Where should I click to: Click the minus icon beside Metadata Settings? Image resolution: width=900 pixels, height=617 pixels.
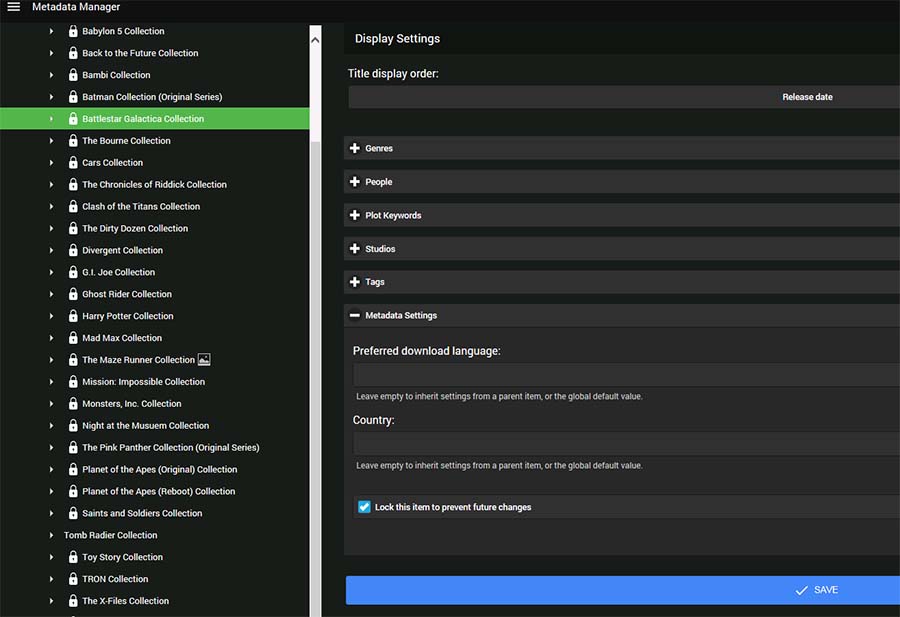pos(355,316)
